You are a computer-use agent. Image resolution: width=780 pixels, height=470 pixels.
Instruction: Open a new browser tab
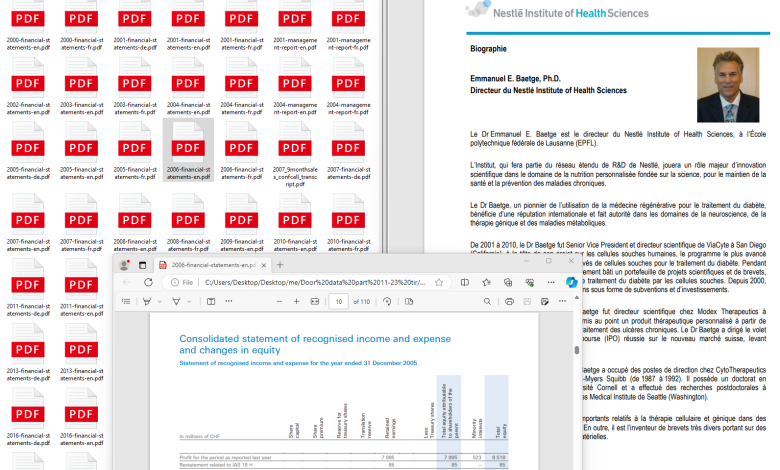(x=281, y=265)
